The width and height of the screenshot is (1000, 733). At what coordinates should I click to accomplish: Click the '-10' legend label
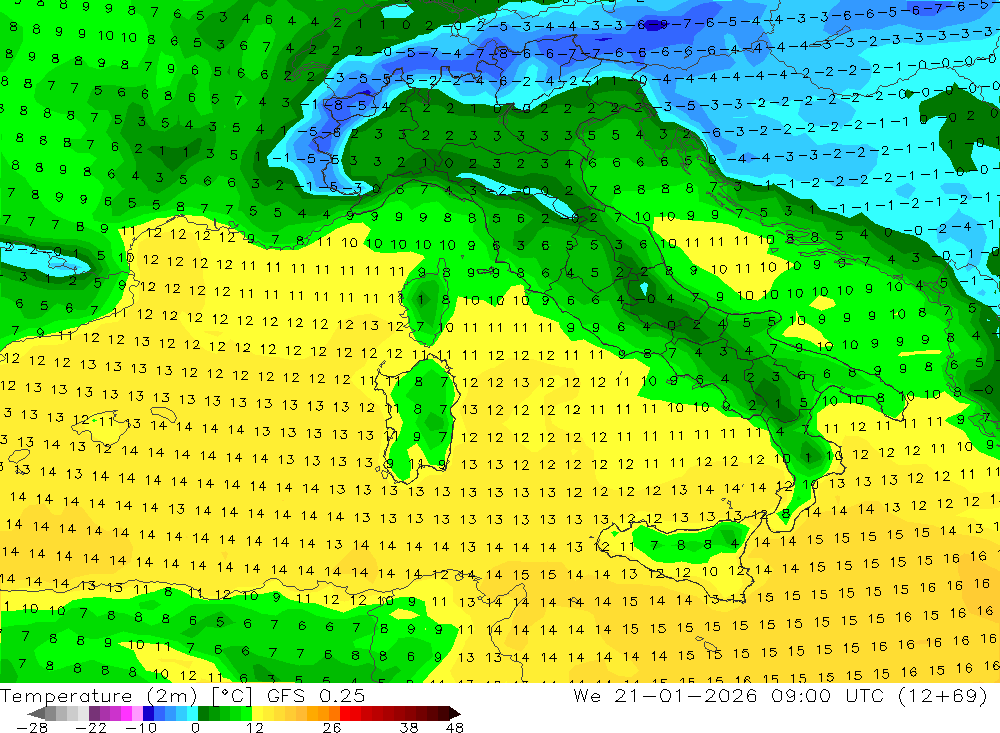tap(140, 727)
